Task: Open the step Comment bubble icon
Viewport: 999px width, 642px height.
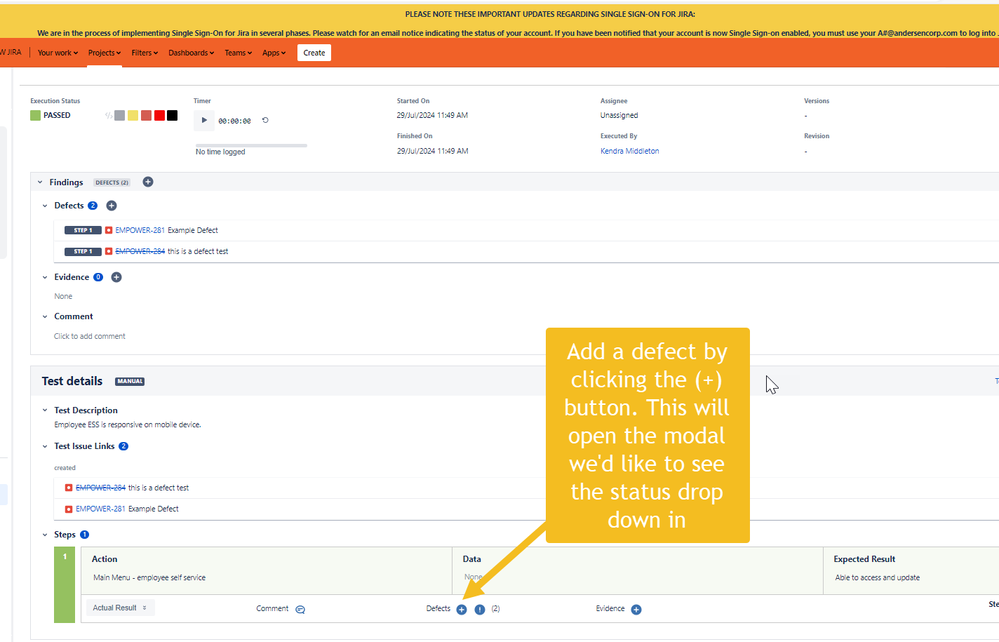Action: coord(300,610)
